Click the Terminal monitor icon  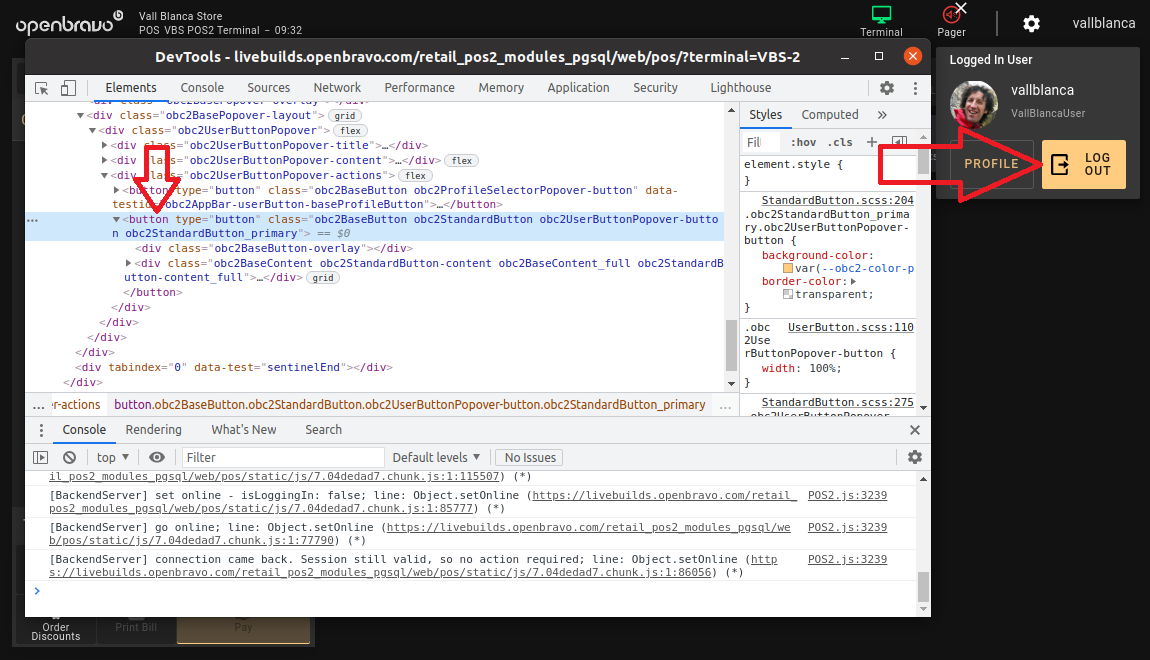881,15
